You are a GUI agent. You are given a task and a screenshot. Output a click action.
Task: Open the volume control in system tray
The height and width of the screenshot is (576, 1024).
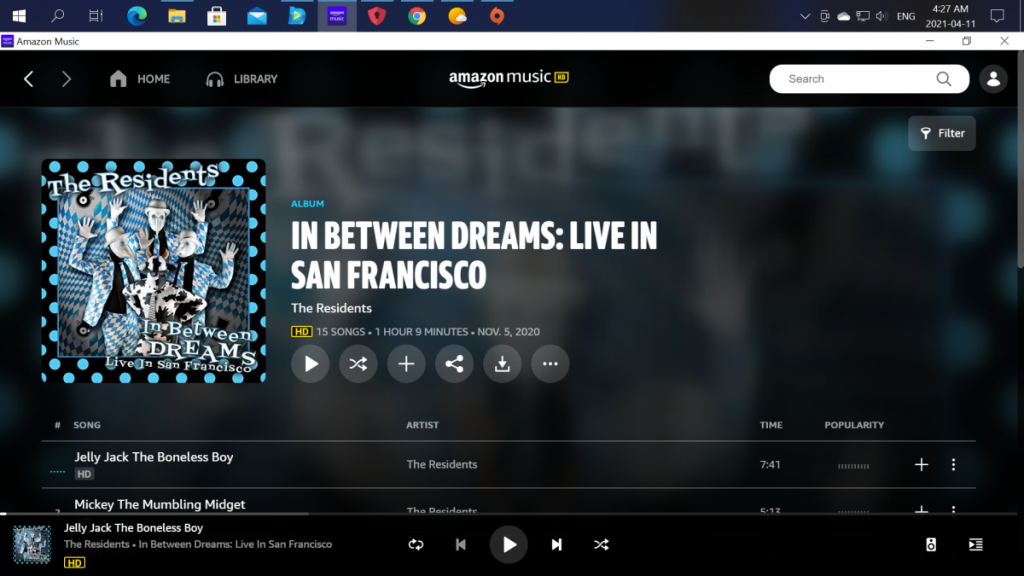(882, 16)
